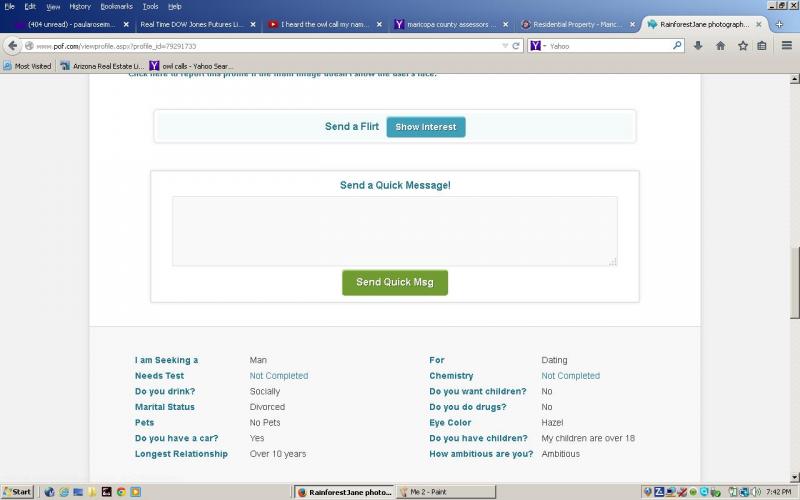Click the search magnifier icon in the Yahoo box
Screen dimensions: 800x500
677,46
